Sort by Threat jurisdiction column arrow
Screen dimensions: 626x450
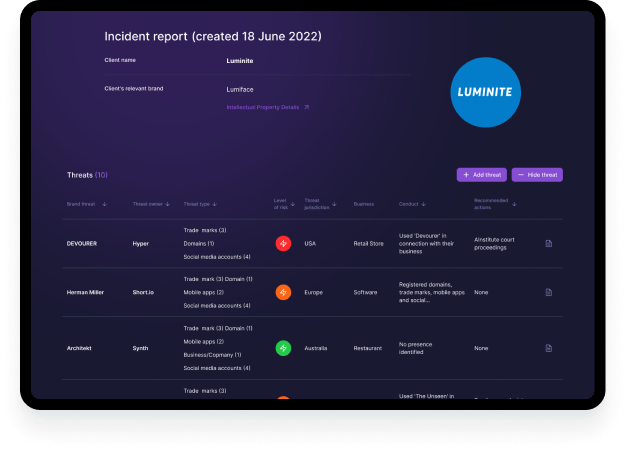(x=334, y=204)
